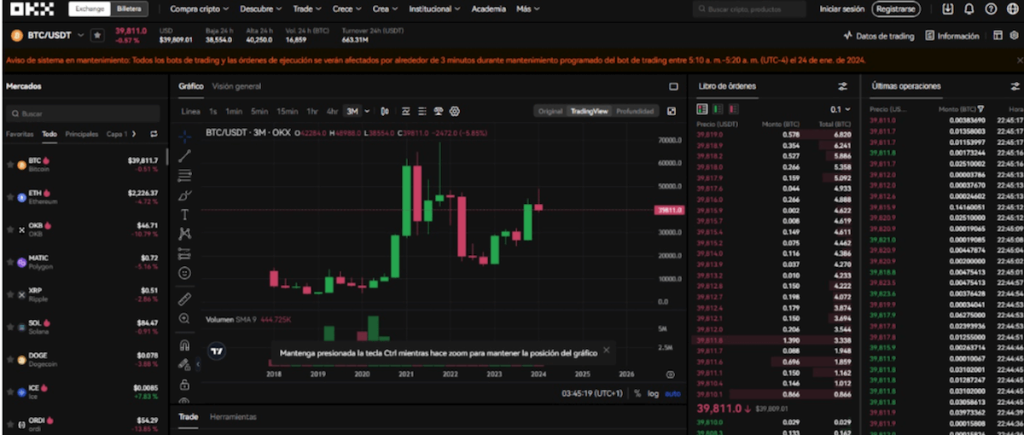This screenshot has height=435, width=1024.
Task: Toggle log scale on chart
Action: click(x=653, y=394)
